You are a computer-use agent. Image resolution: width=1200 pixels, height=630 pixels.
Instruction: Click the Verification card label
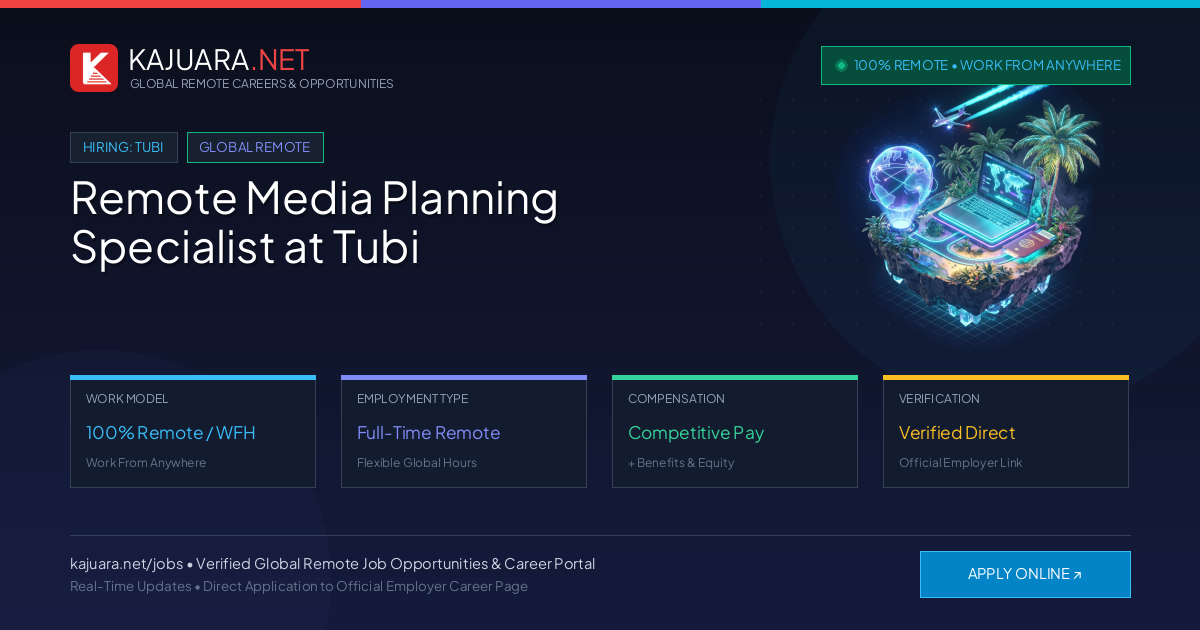[939, 399]
